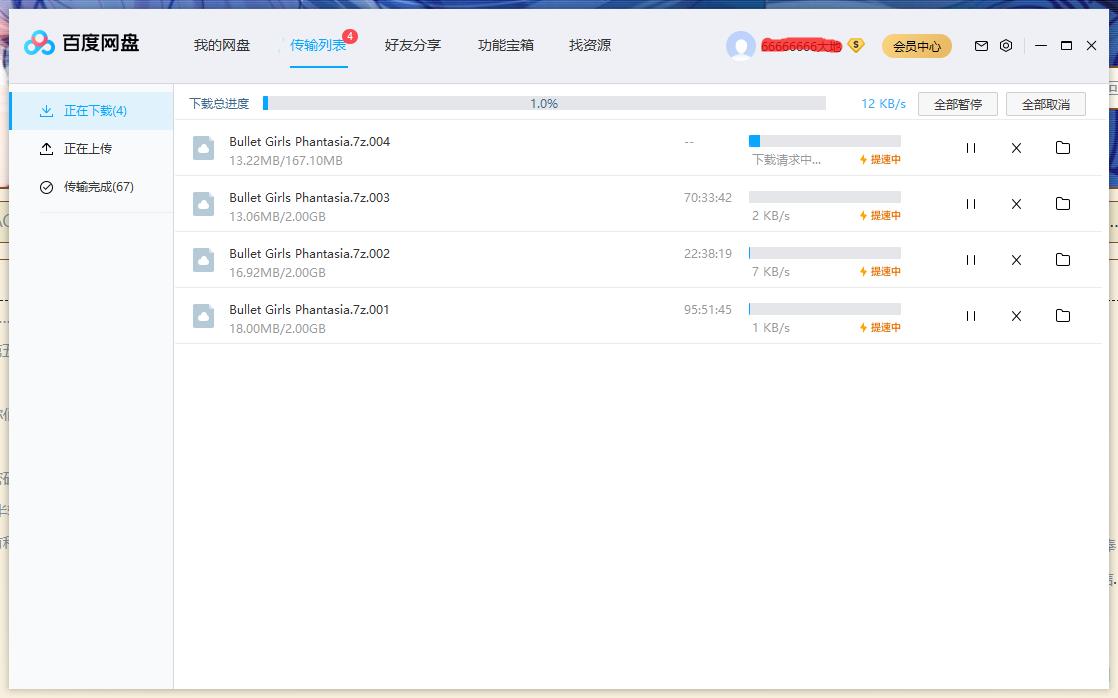Select 正在下载(4) in sidebar

(x=91, y=111)
